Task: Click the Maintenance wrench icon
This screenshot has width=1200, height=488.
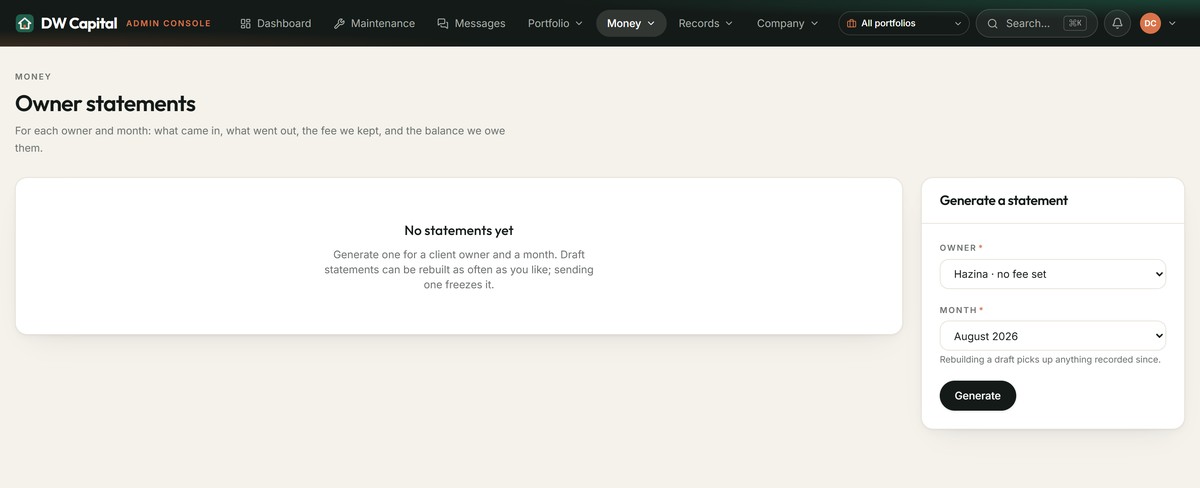Action: [339, 23]
